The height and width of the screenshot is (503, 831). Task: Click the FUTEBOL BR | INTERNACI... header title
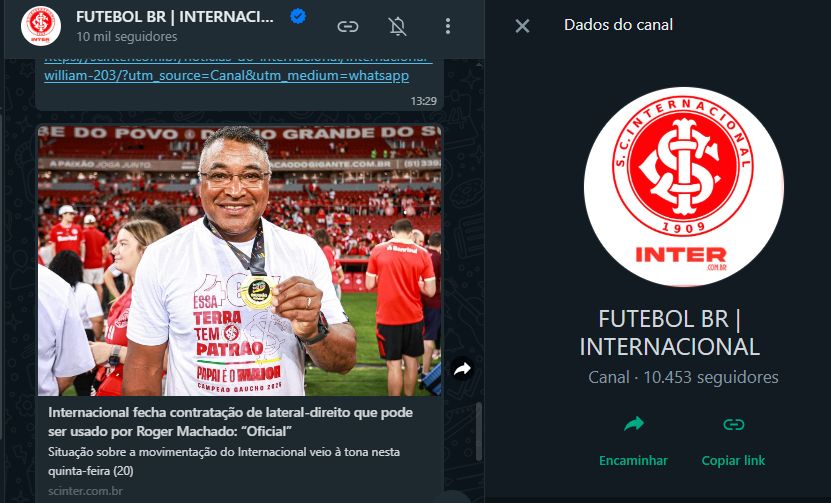click(x=175, y=17)
